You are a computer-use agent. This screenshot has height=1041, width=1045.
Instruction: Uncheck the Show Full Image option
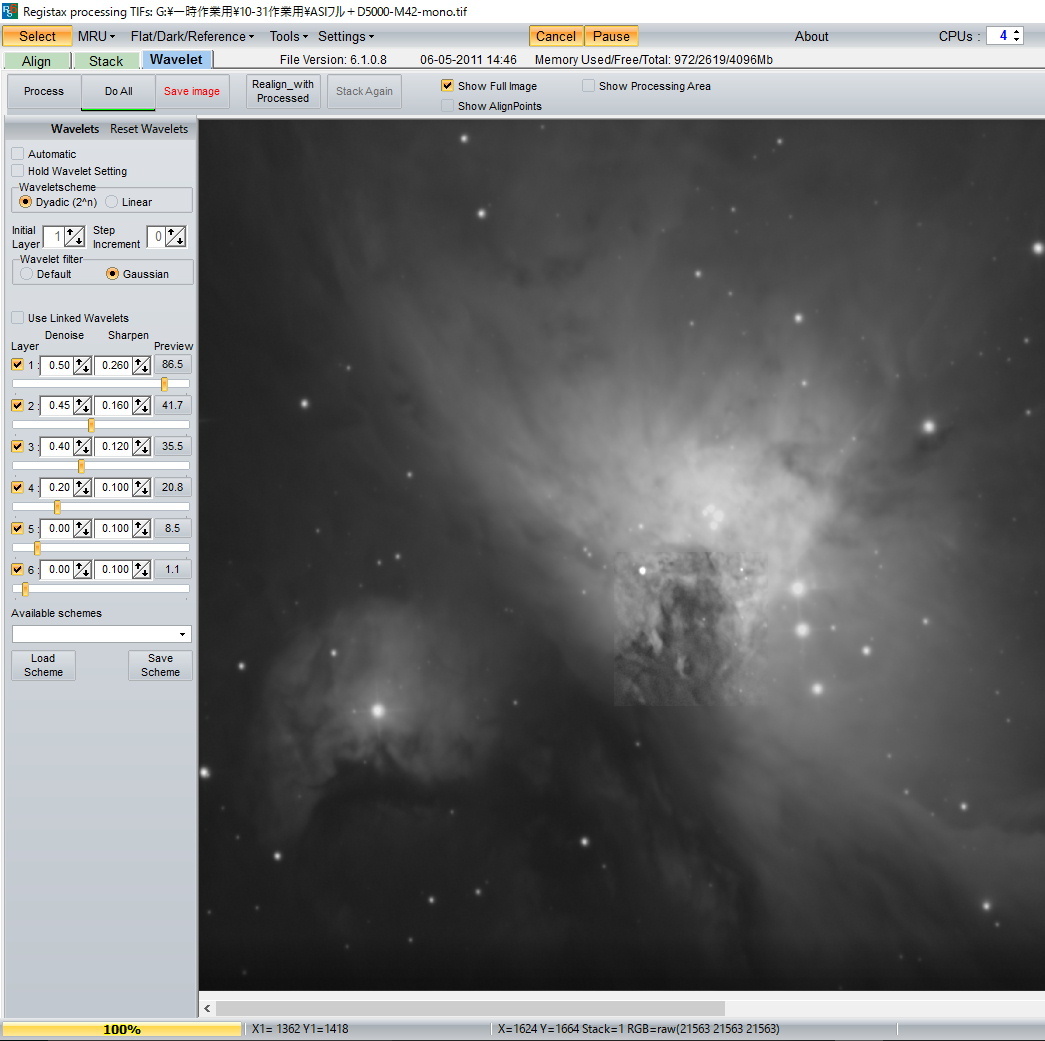pyautogui.click(x=447, y=86)
